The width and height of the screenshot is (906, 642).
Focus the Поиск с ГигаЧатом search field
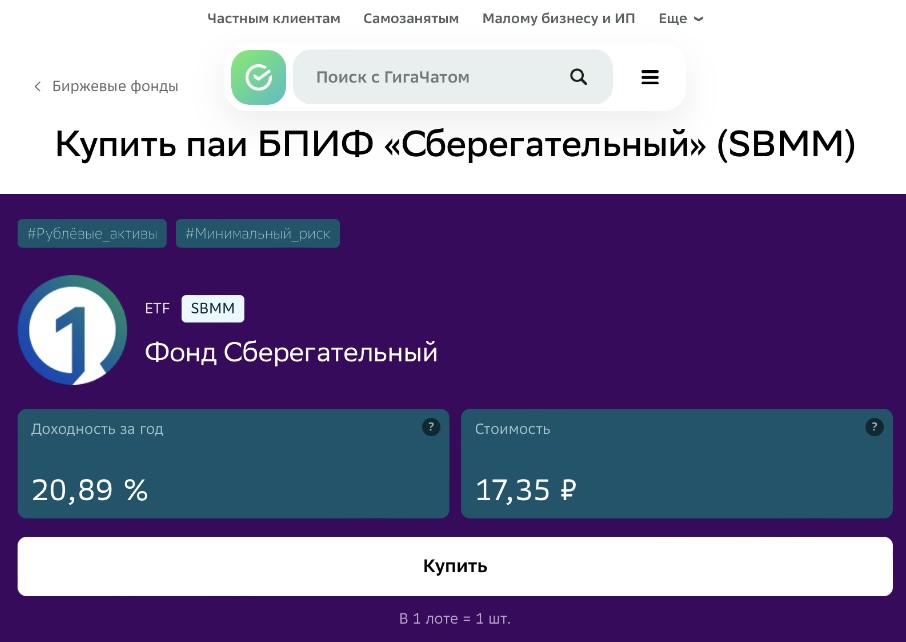(430, 77)
